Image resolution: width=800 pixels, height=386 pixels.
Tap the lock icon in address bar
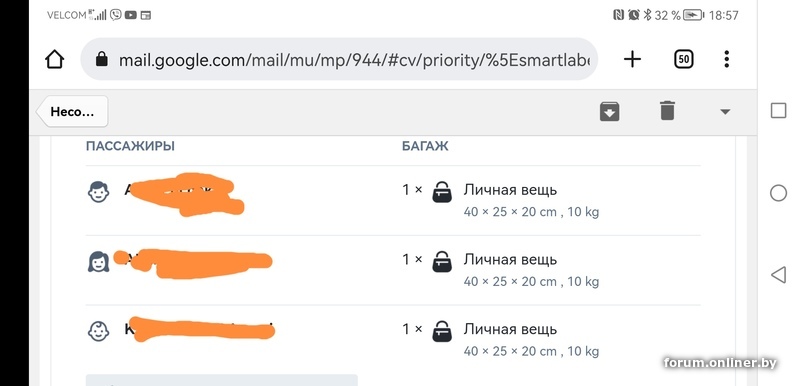coord(102,59)
